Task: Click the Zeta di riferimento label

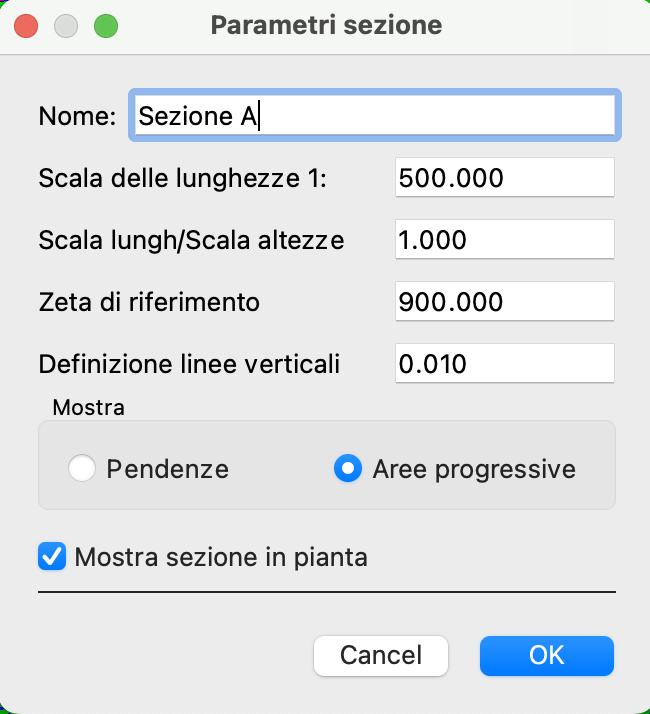Action: (x=149, y=302)
